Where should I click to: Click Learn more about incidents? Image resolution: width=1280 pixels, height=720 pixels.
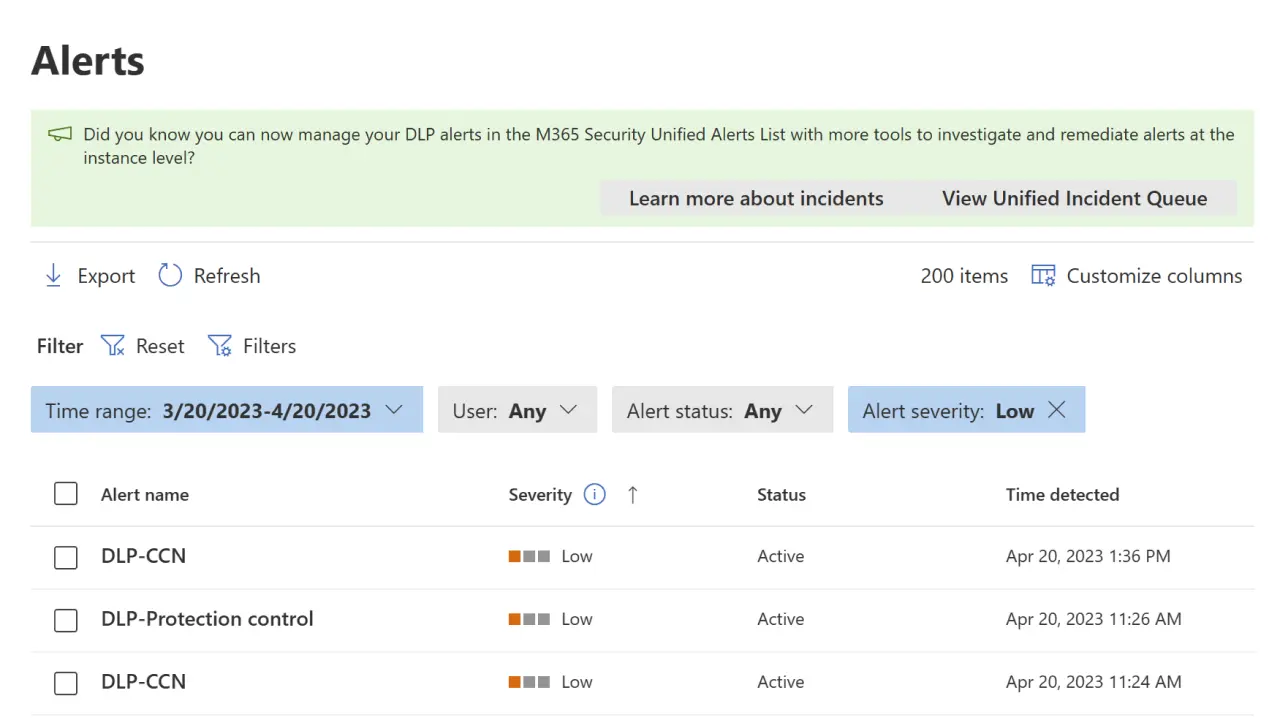point(755,198)
